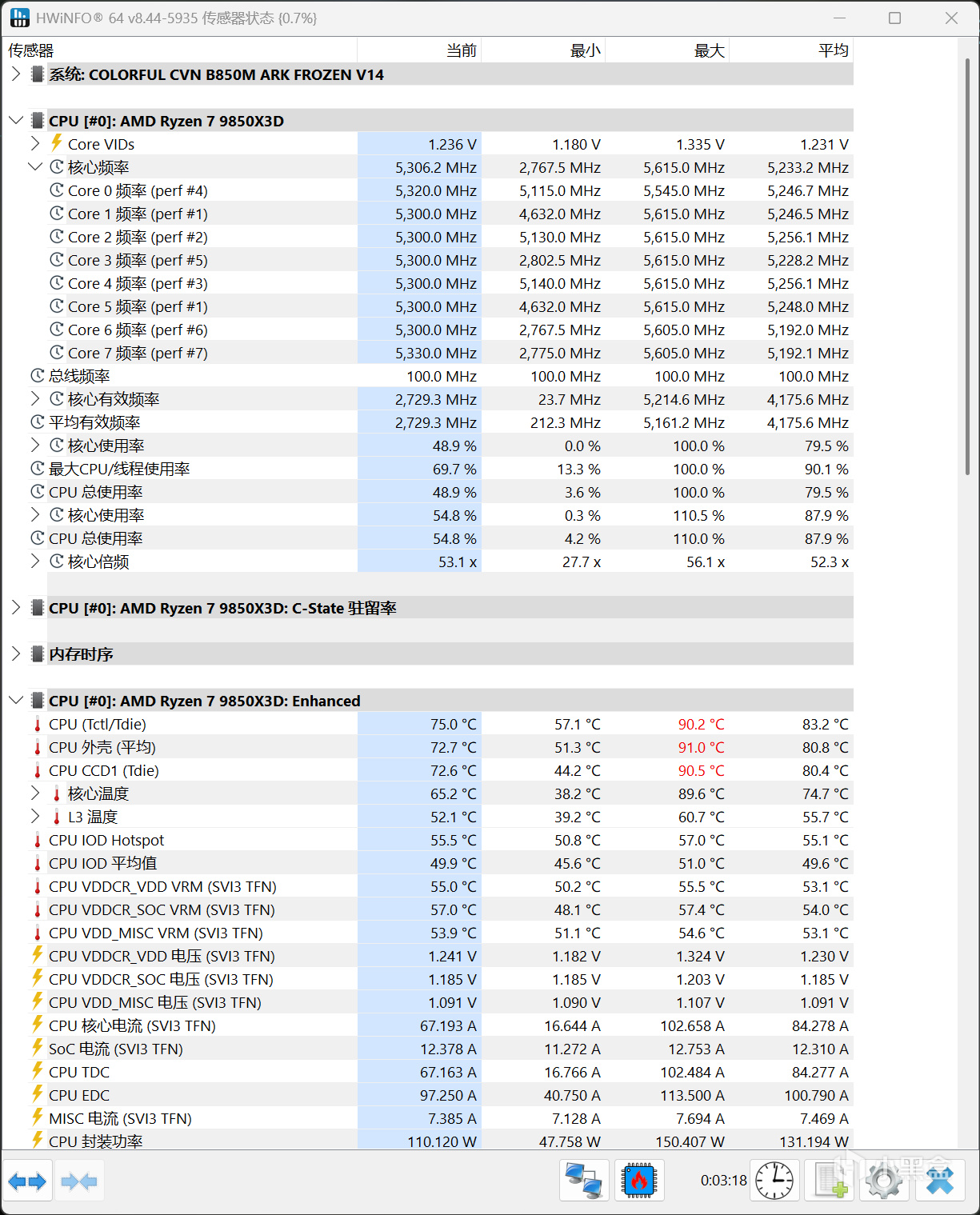Maximize the HWiNFO window
Screen dimensions: 980x1215
[x=895, y=18]
